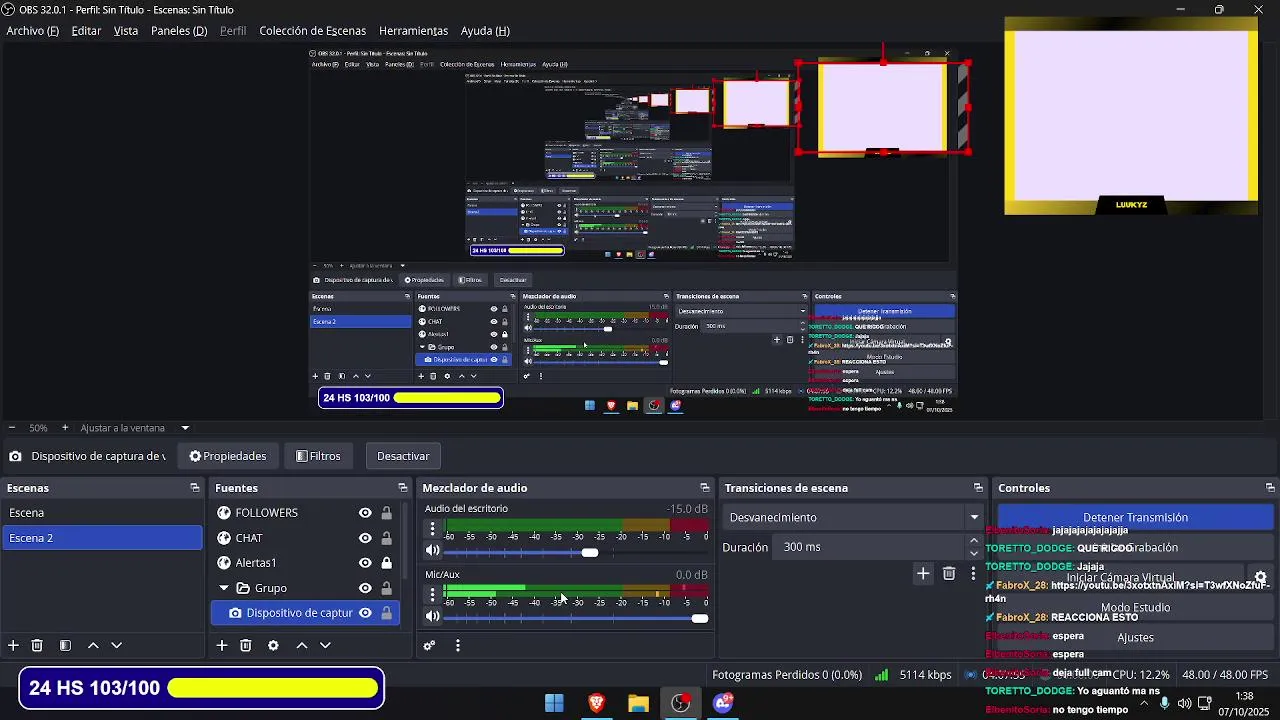The width and height of the screenshot is (1280, 720).
Task: Open the Ayuda menu
Action: pyautogui.click(x=485, y=31)
